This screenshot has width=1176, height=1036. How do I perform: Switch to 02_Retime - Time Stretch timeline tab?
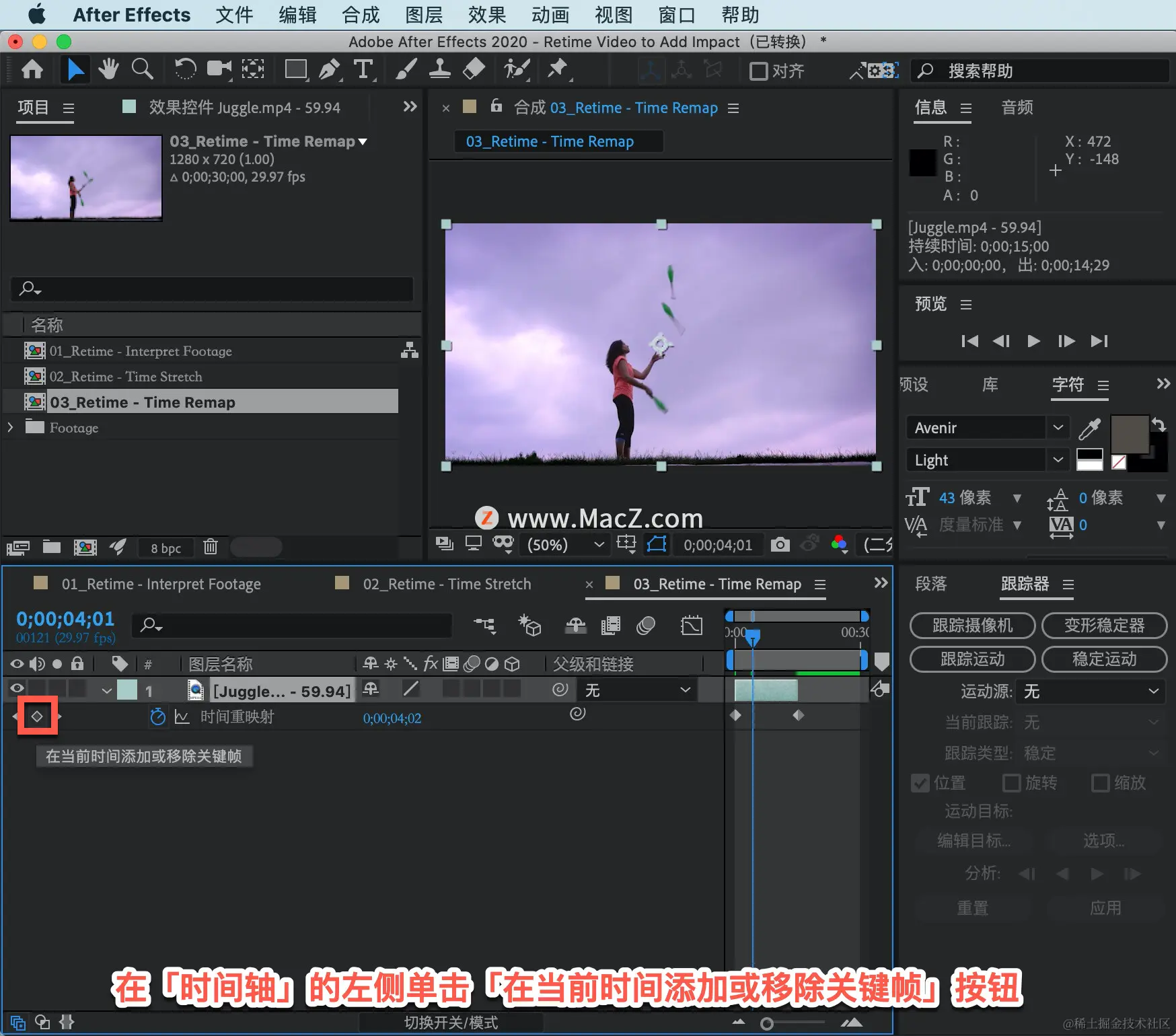pyautogui.click(x=447, y=584)
